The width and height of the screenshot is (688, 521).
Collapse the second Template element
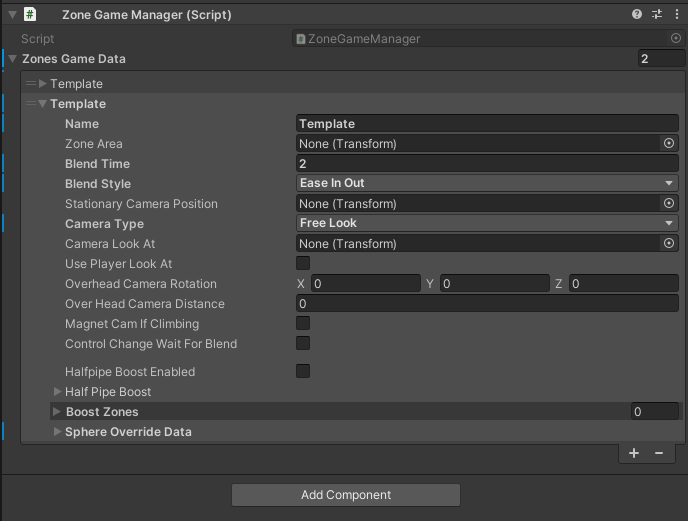43,104
